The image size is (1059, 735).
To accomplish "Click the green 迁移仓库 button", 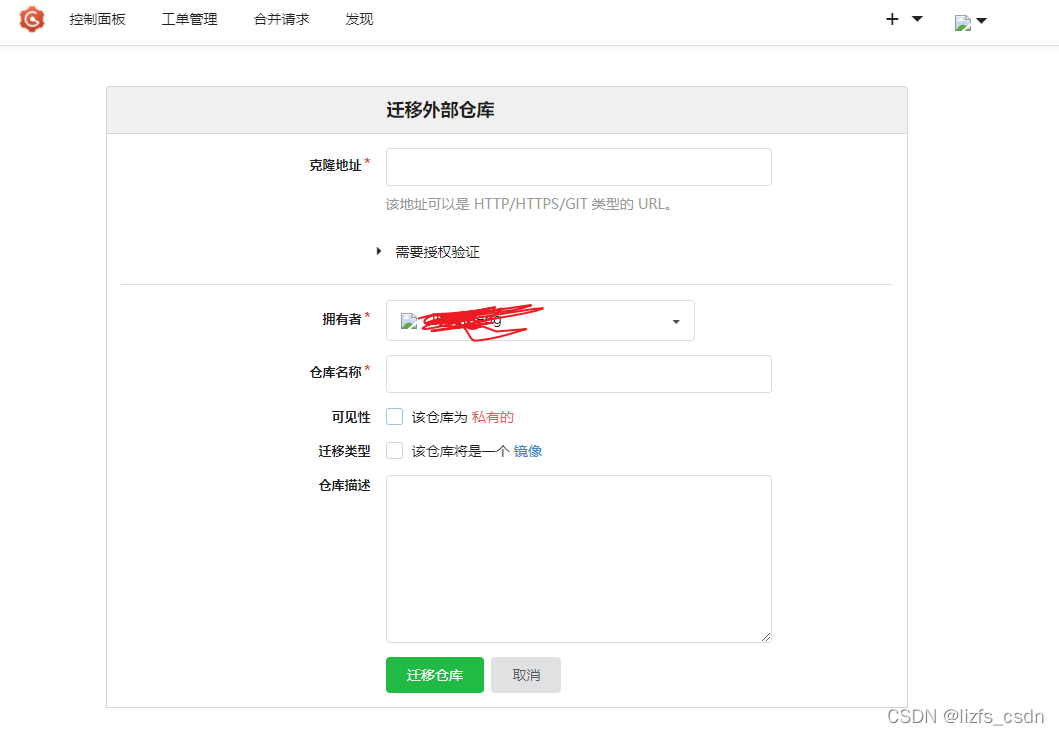I will pyautogui.click(x=434, y=675).
